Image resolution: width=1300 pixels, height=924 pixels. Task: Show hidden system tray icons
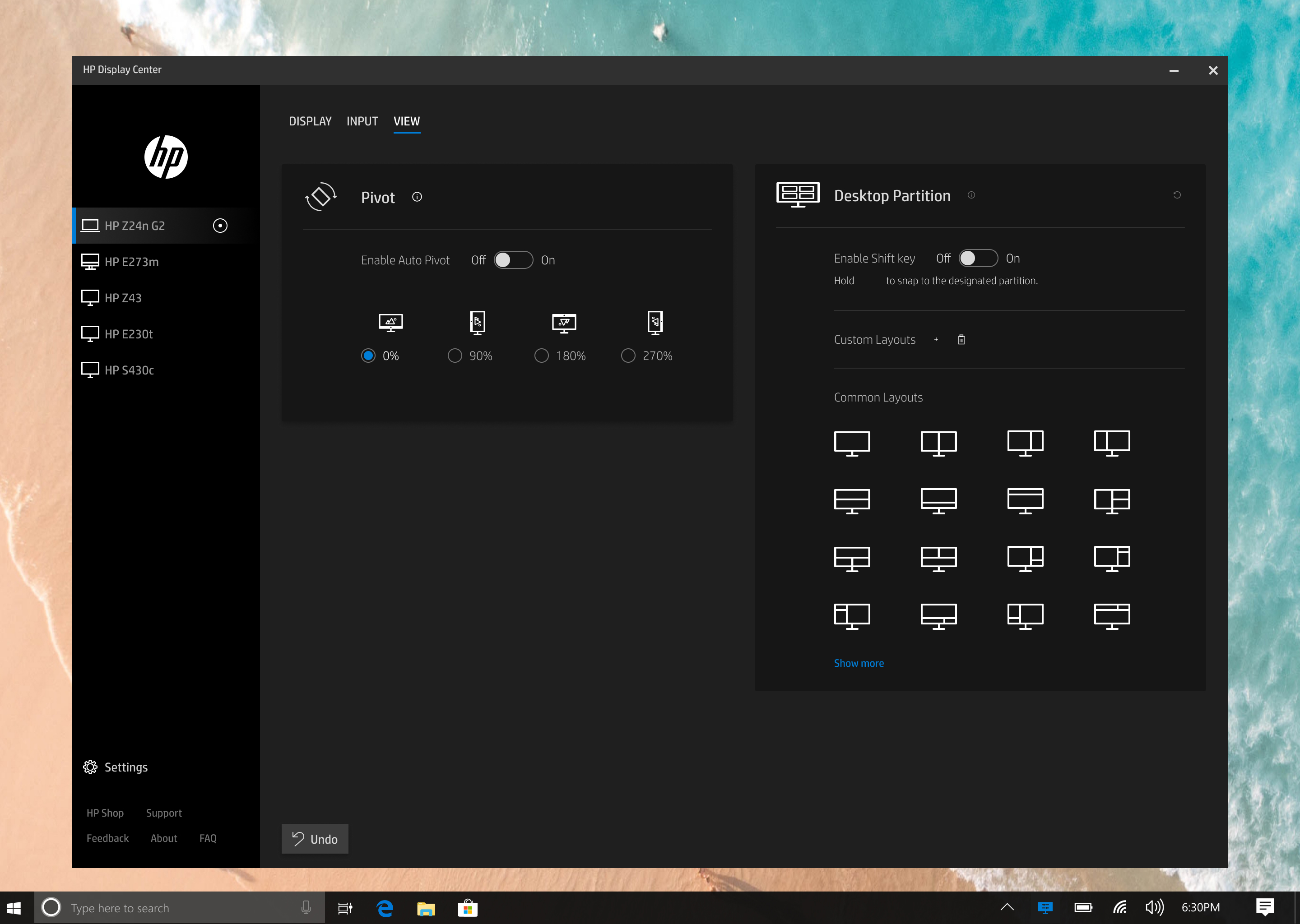[1006, 907]
